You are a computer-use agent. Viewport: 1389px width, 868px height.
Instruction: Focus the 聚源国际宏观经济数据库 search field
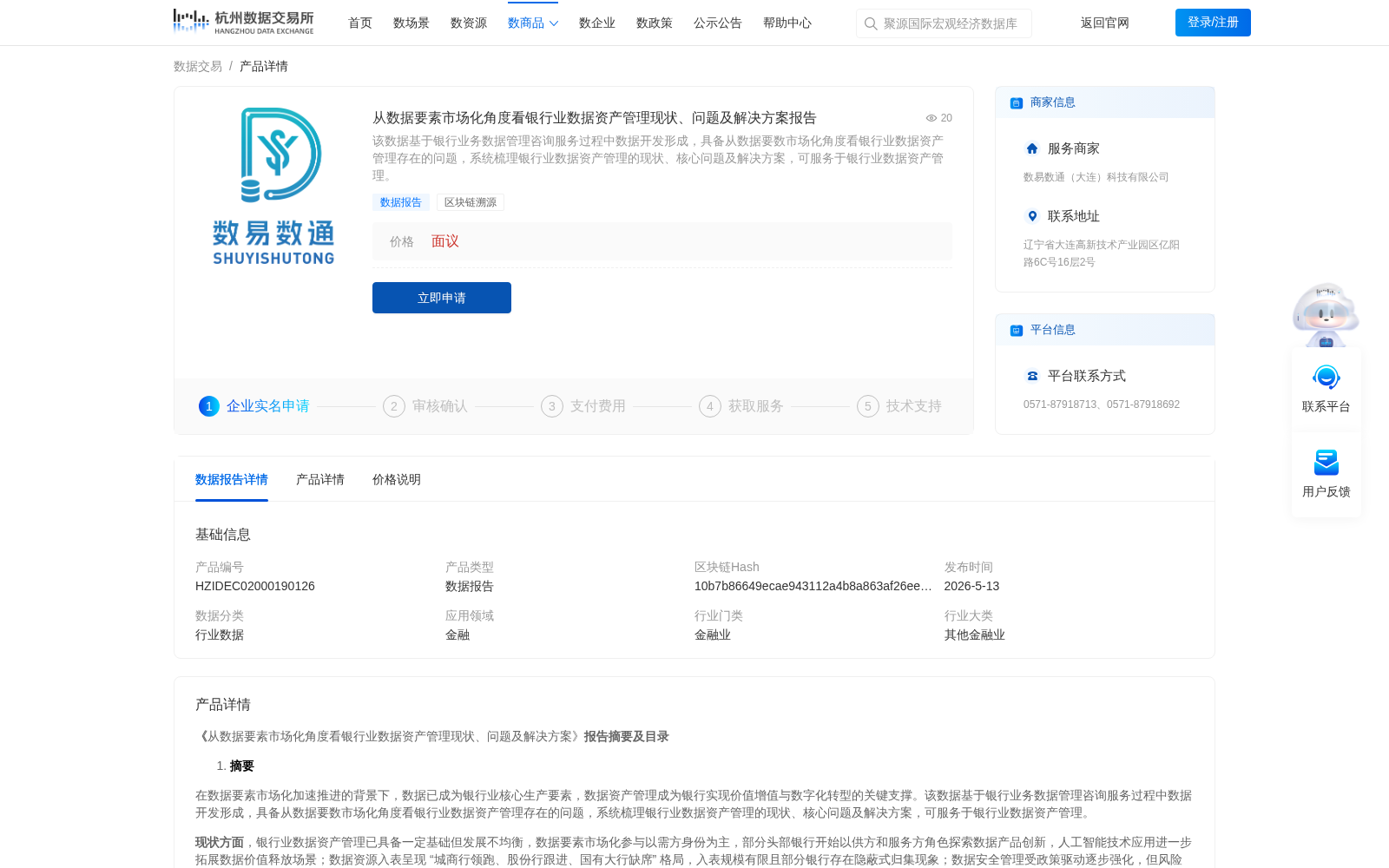[944, 23]
